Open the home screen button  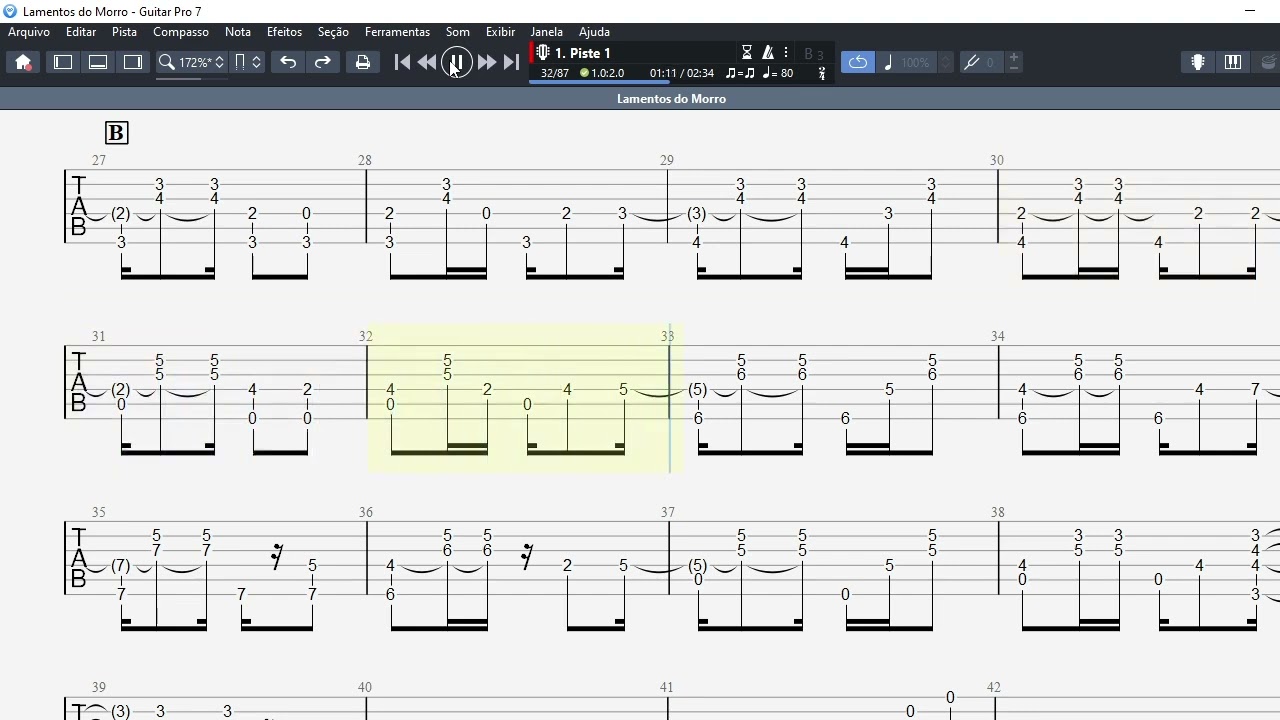pyautogui.click(x=22, y=62)
